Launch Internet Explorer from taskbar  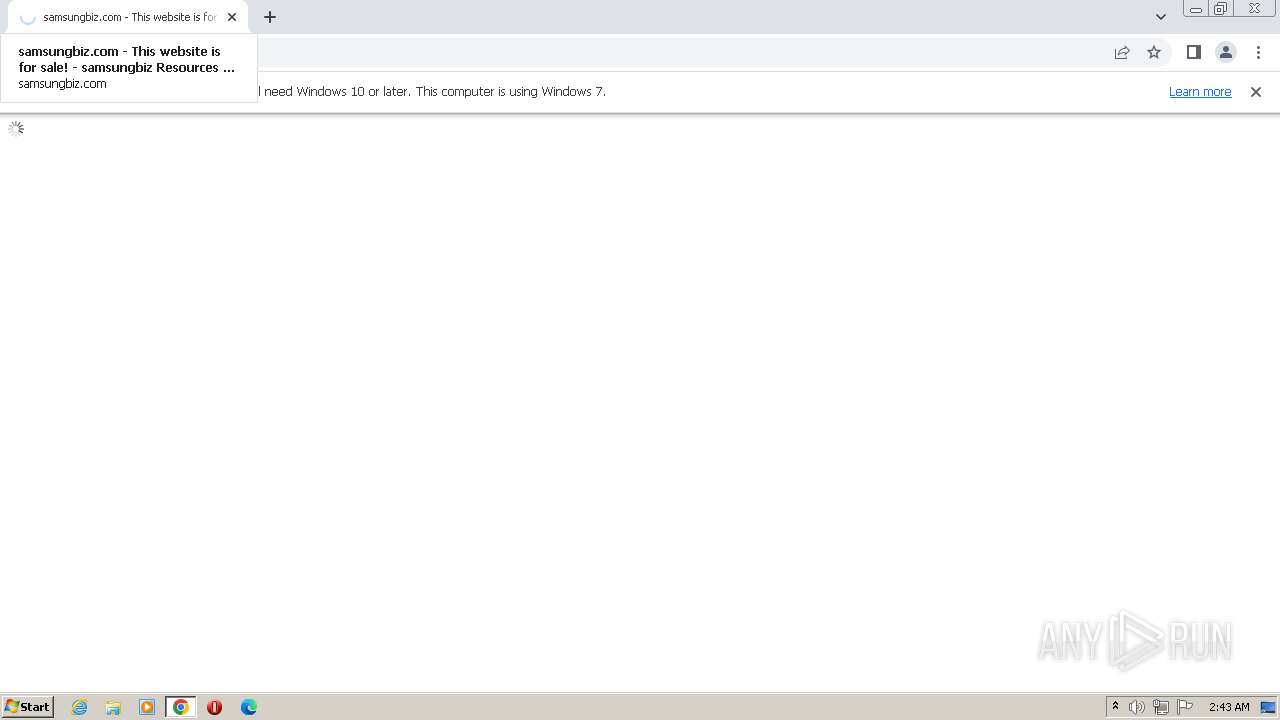(x=80, y=707)
